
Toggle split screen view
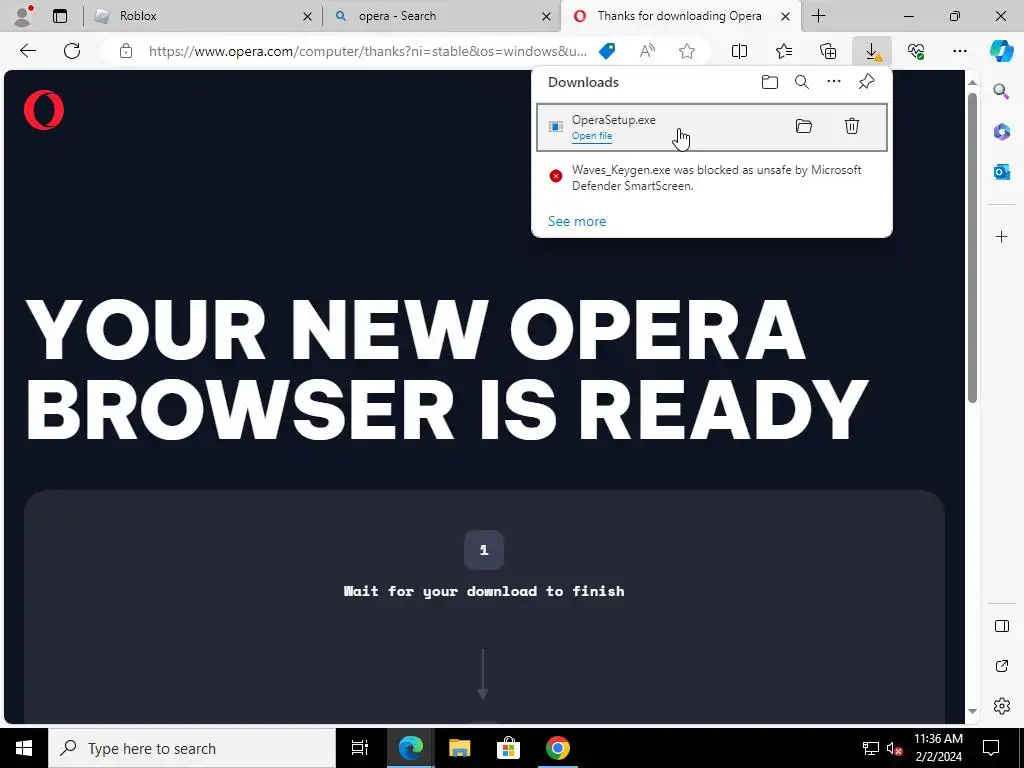[739, 51]
